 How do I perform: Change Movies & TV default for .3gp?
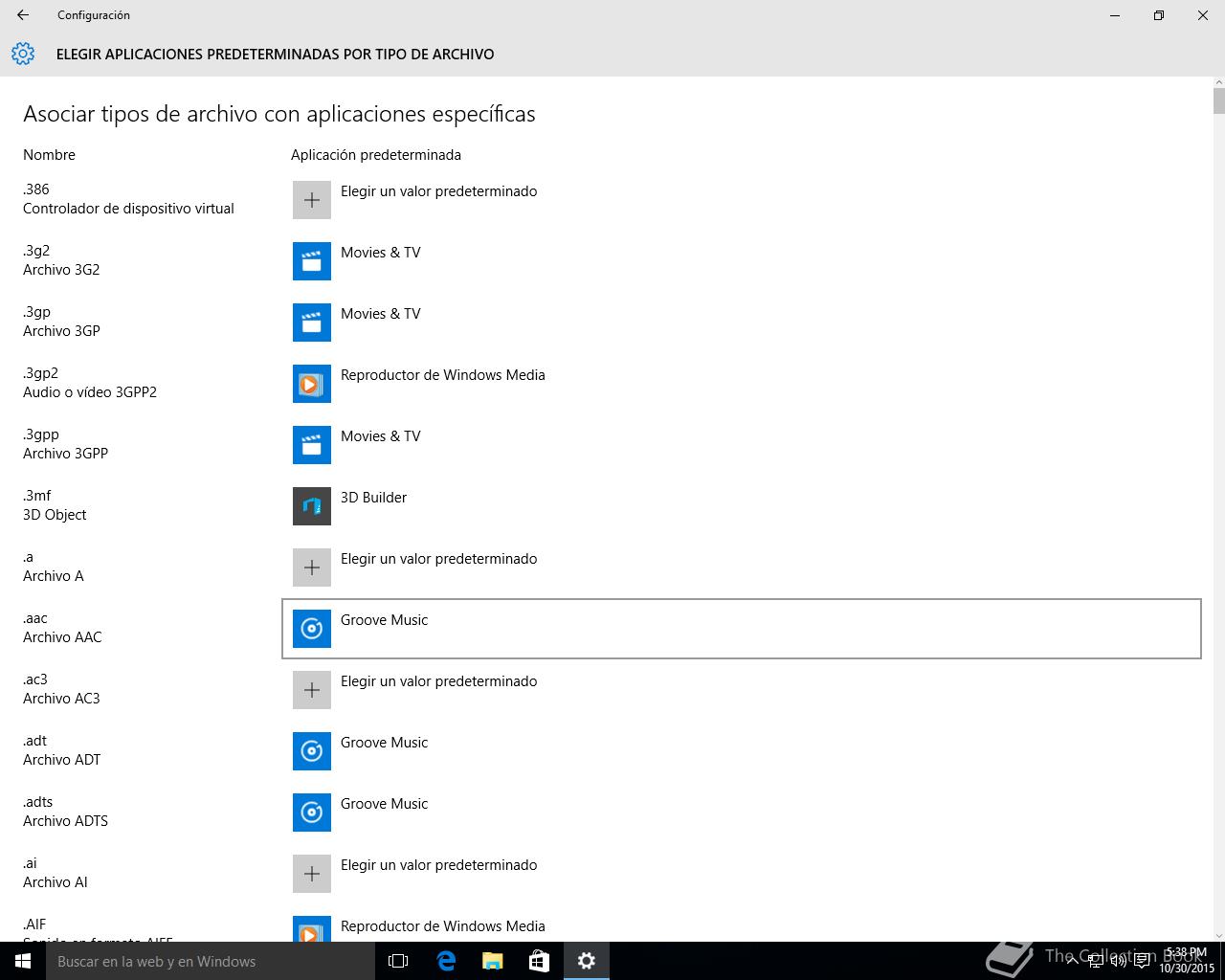742,323
